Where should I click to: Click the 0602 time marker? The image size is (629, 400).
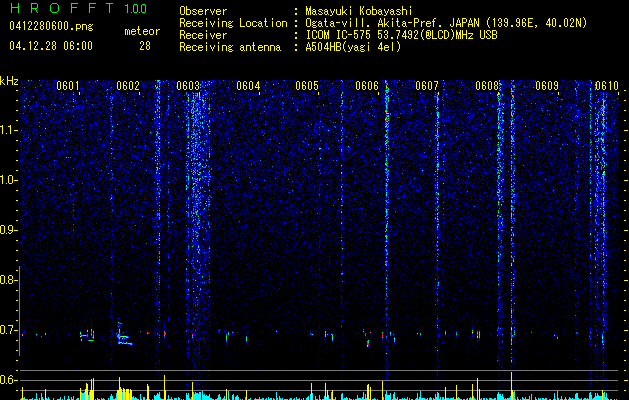(x=128, y=86)
